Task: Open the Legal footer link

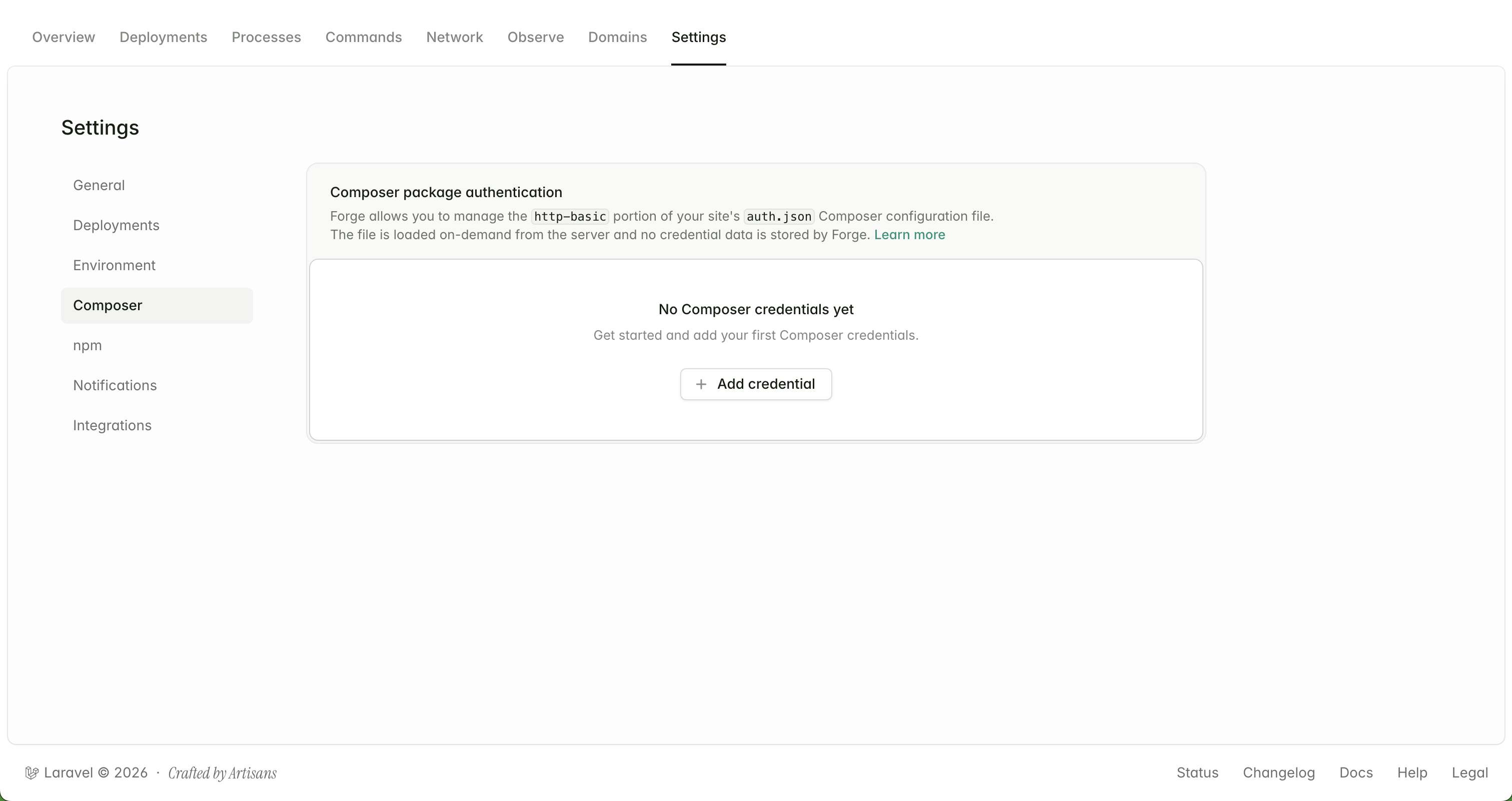Action: point(1470,773)
